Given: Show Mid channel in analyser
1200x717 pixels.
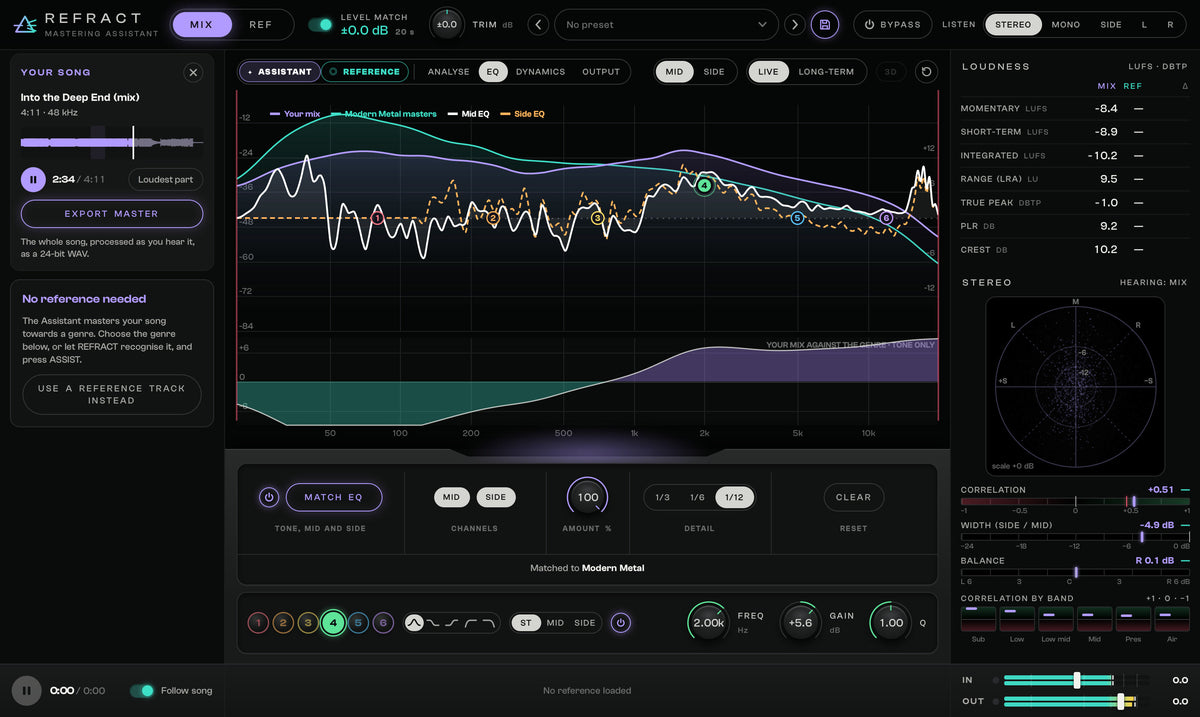Looking at the screenshot, I should [x=675, y=72].
